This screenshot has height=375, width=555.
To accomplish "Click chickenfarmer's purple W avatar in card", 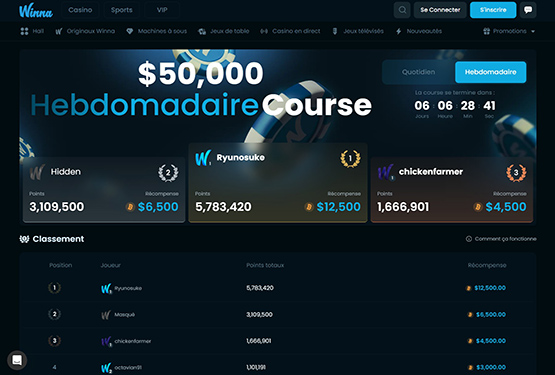I will click(386, 172).
